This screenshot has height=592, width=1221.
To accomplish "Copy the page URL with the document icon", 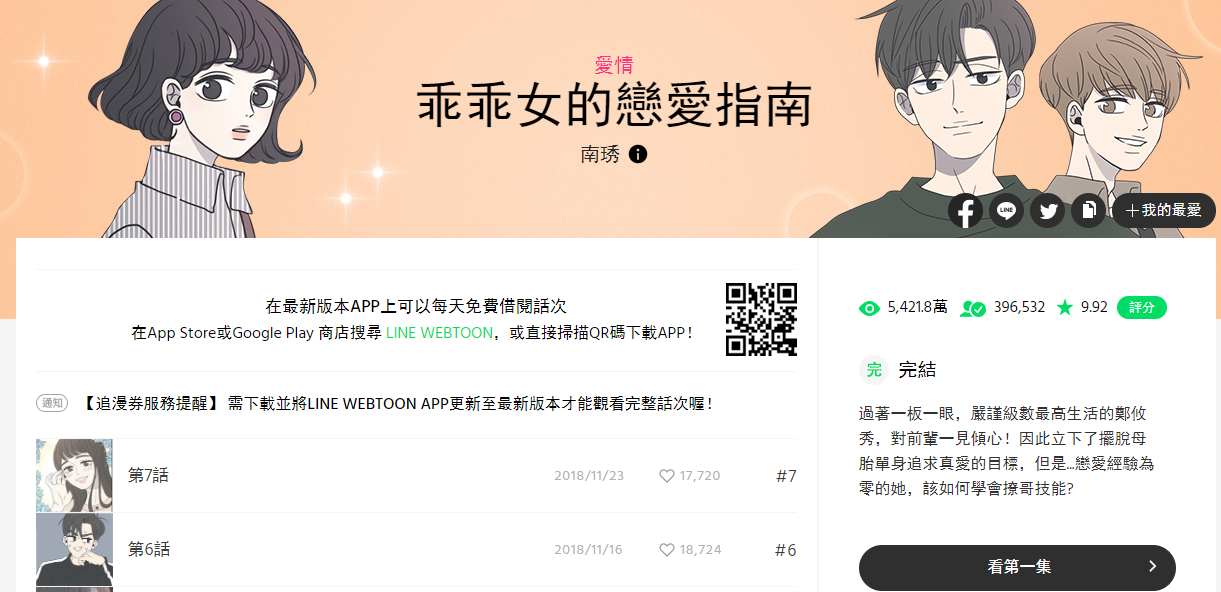I will pos(1088,211).
